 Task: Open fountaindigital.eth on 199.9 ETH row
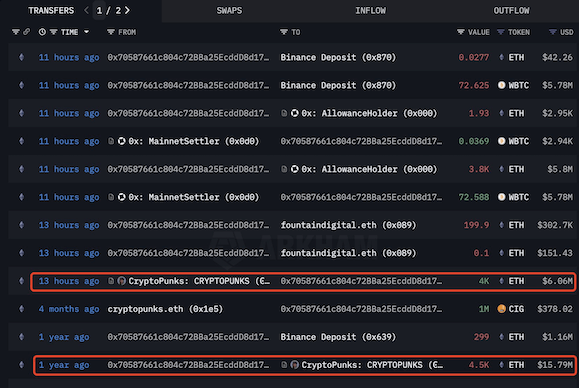click(348, 225)
